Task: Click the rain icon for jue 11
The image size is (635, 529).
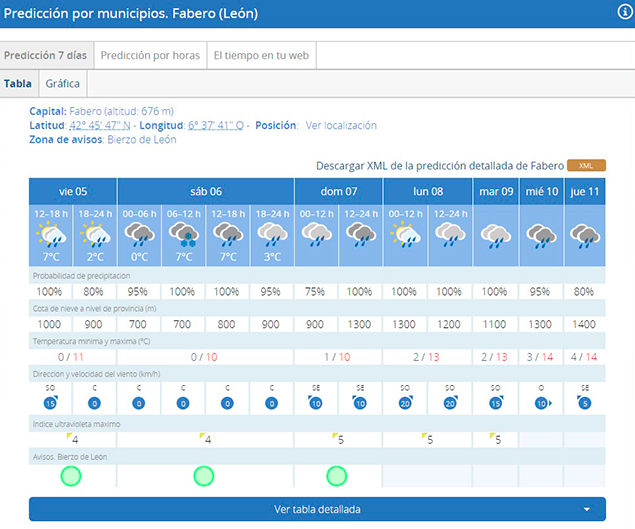Action: [584, 236]
